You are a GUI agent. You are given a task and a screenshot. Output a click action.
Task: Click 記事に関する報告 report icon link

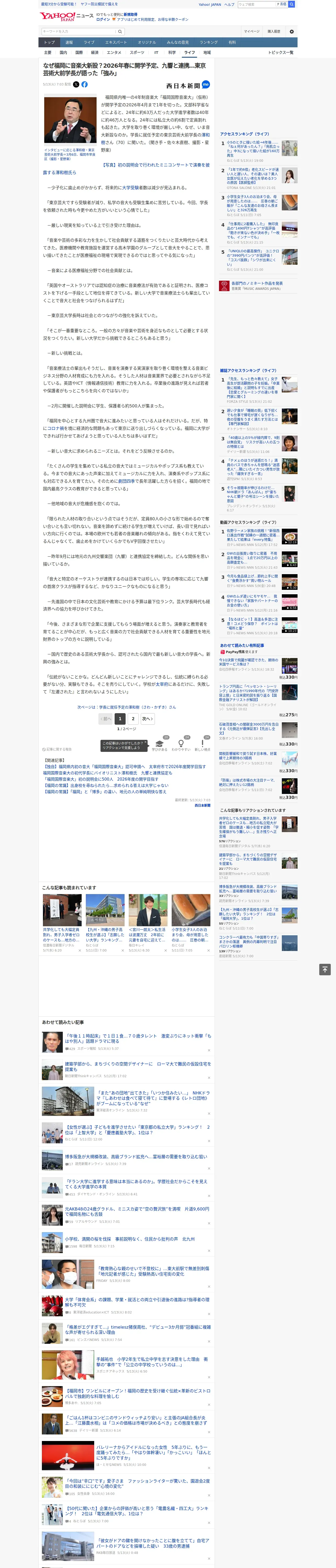[x=57, y=749]
